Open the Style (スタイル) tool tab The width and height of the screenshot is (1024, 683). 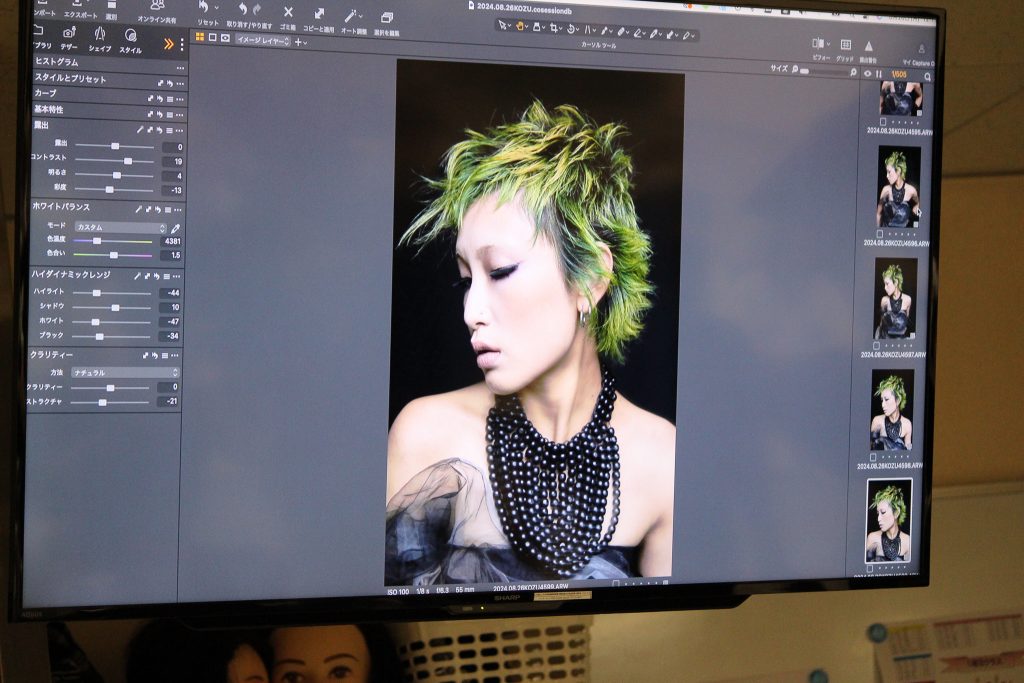[x=130, y=36]
